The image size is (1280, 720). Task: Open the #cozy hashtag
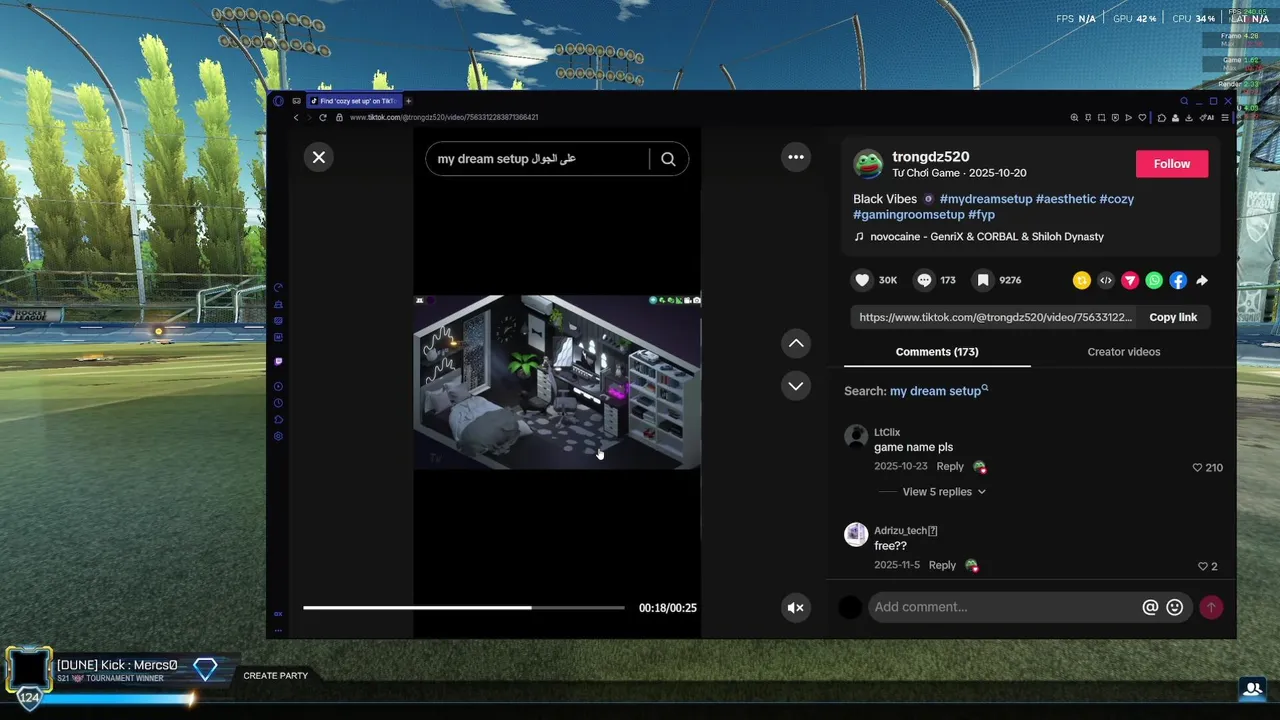click(1117, 199)
